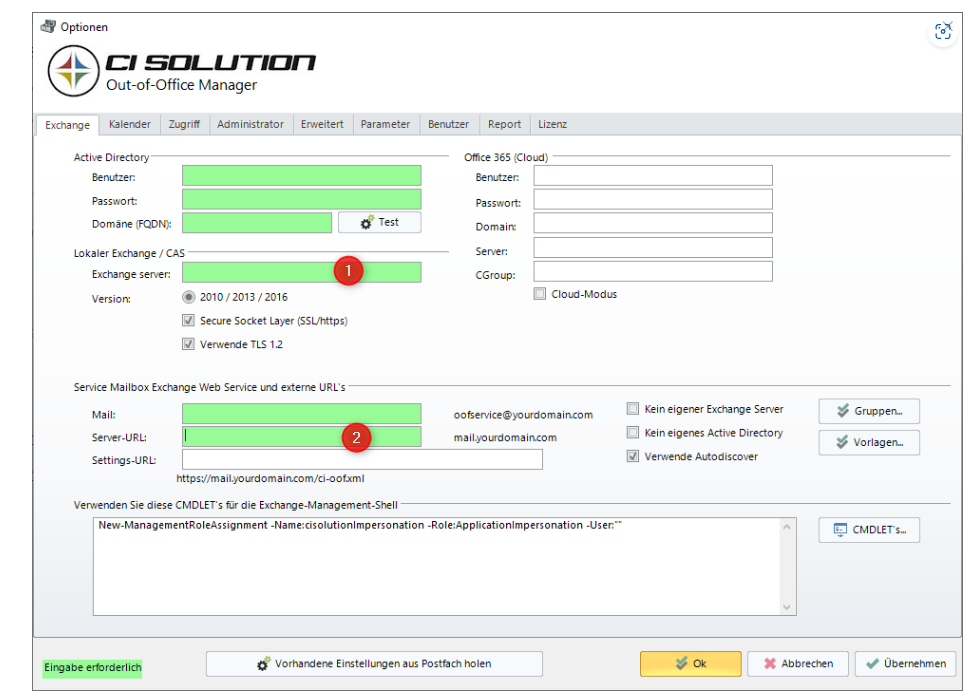Screen dimensions: 974x698
Task: Open the Gruppen dialog
Action: click(x=868, y=410)
